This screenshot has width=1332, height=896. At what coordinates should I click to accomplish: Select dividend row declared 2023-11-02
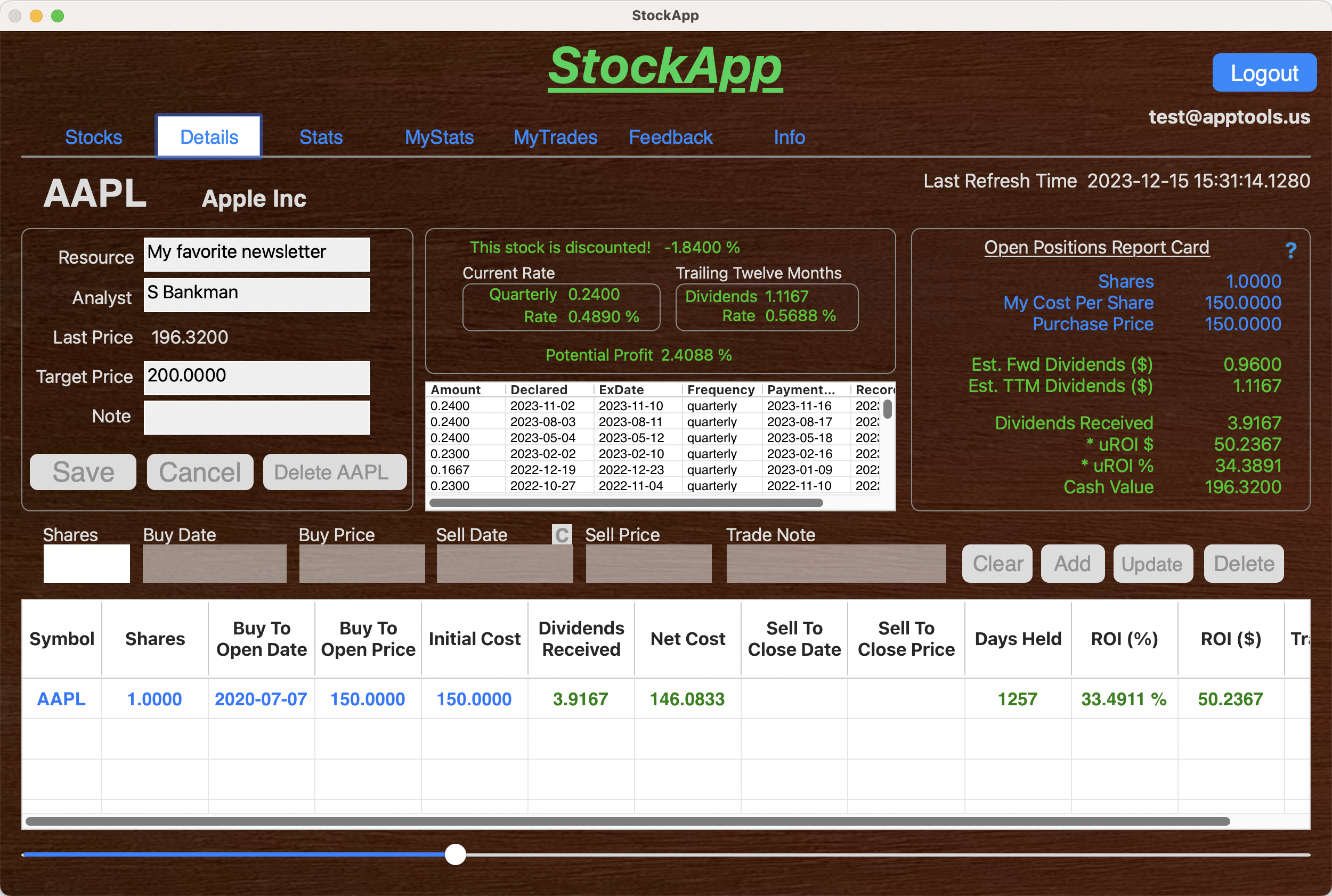(654, 406)
